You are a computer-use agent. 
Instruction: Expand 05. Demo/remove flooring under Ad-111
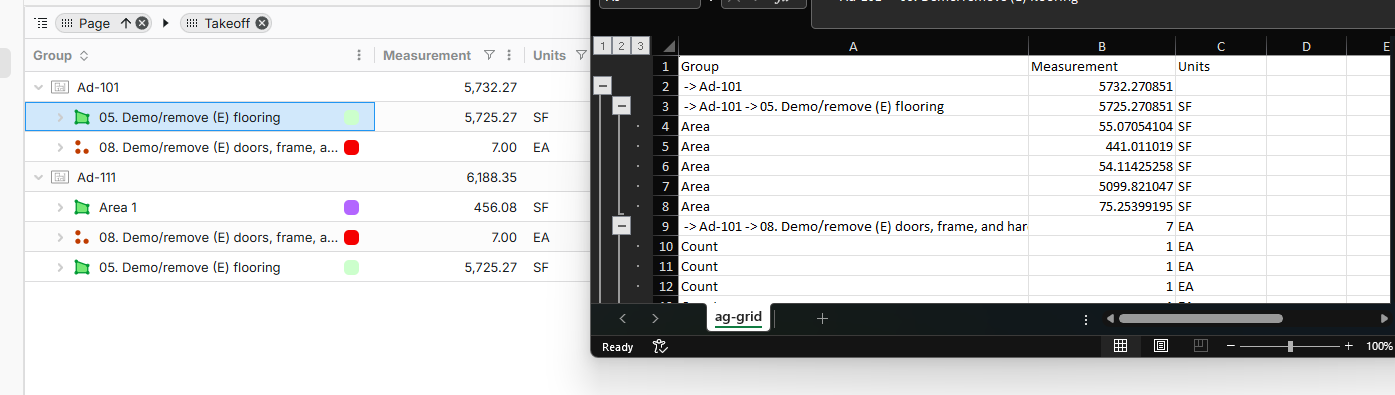59,267
